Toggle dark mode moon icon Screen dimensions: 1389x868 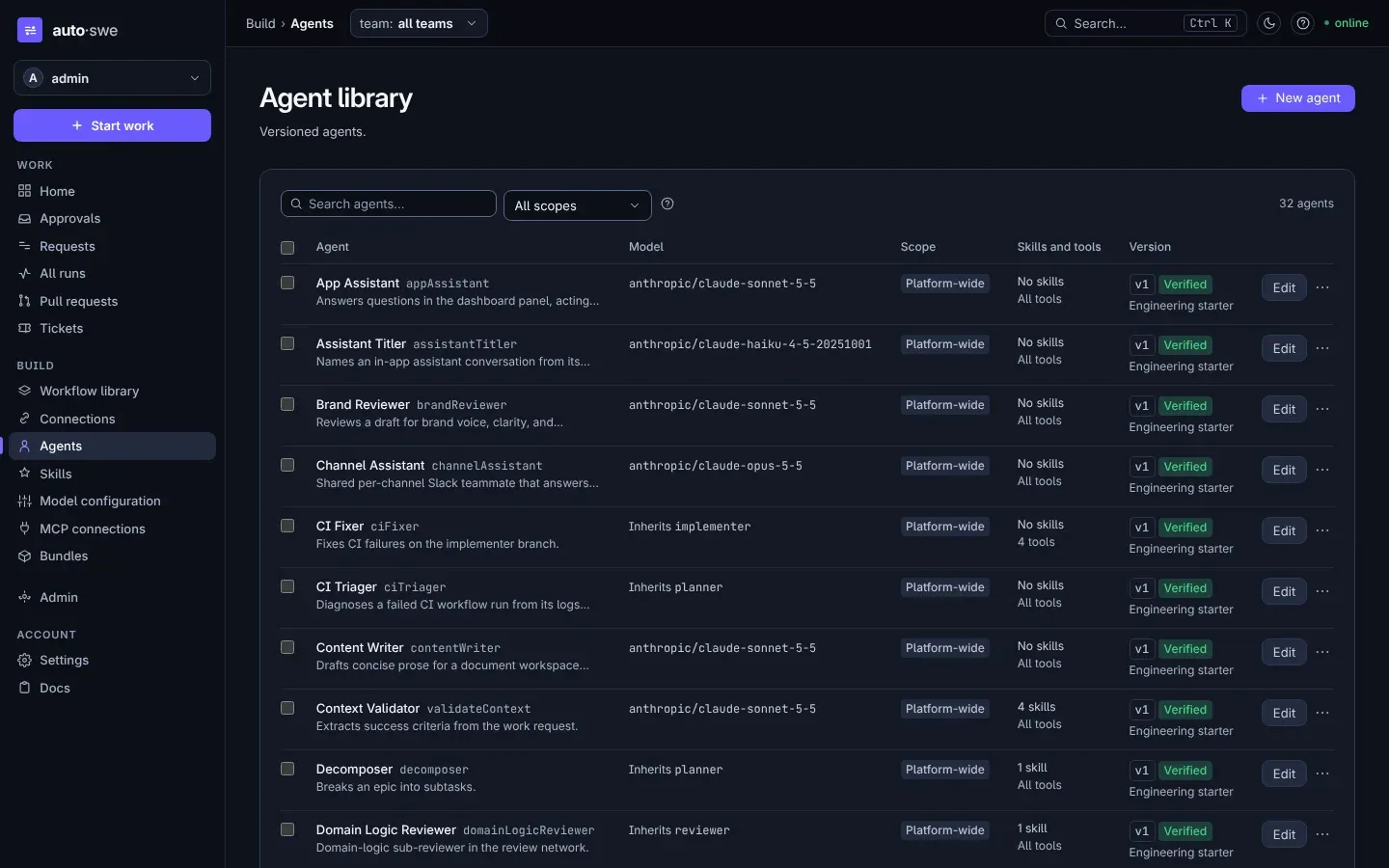pyautogui.click(x=1269, y=23)
